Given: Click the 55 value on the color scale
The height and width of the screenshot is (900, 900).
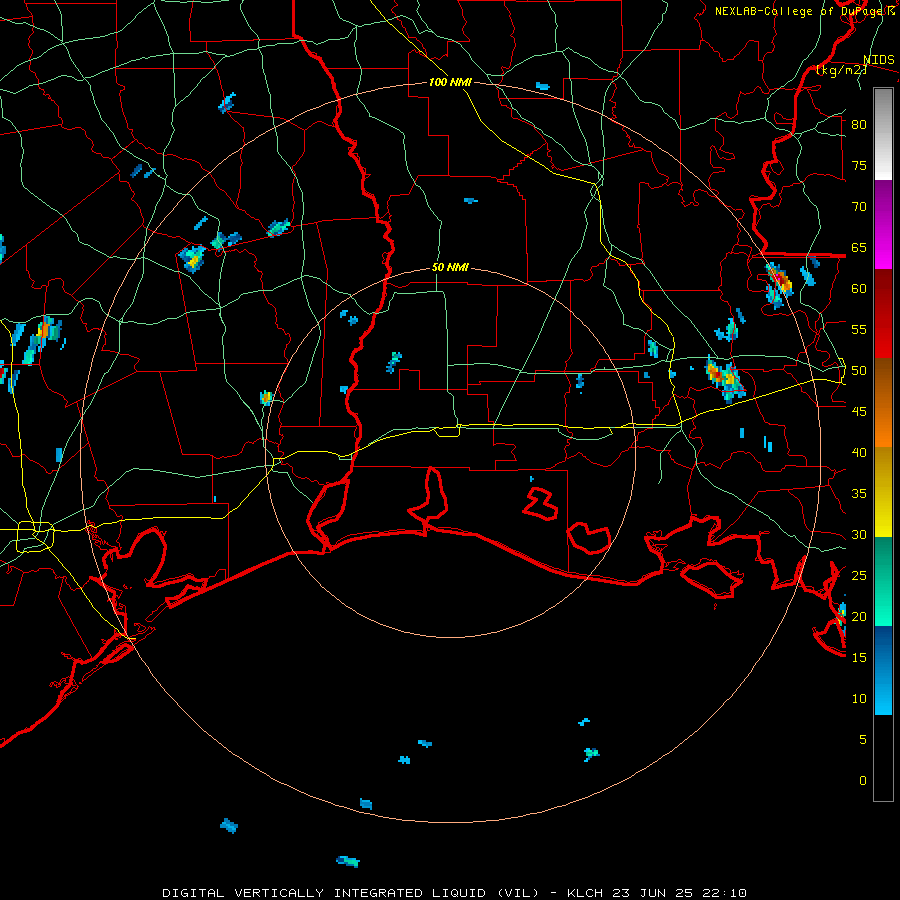Looking at the screenshot, I should tap(859, 329).
